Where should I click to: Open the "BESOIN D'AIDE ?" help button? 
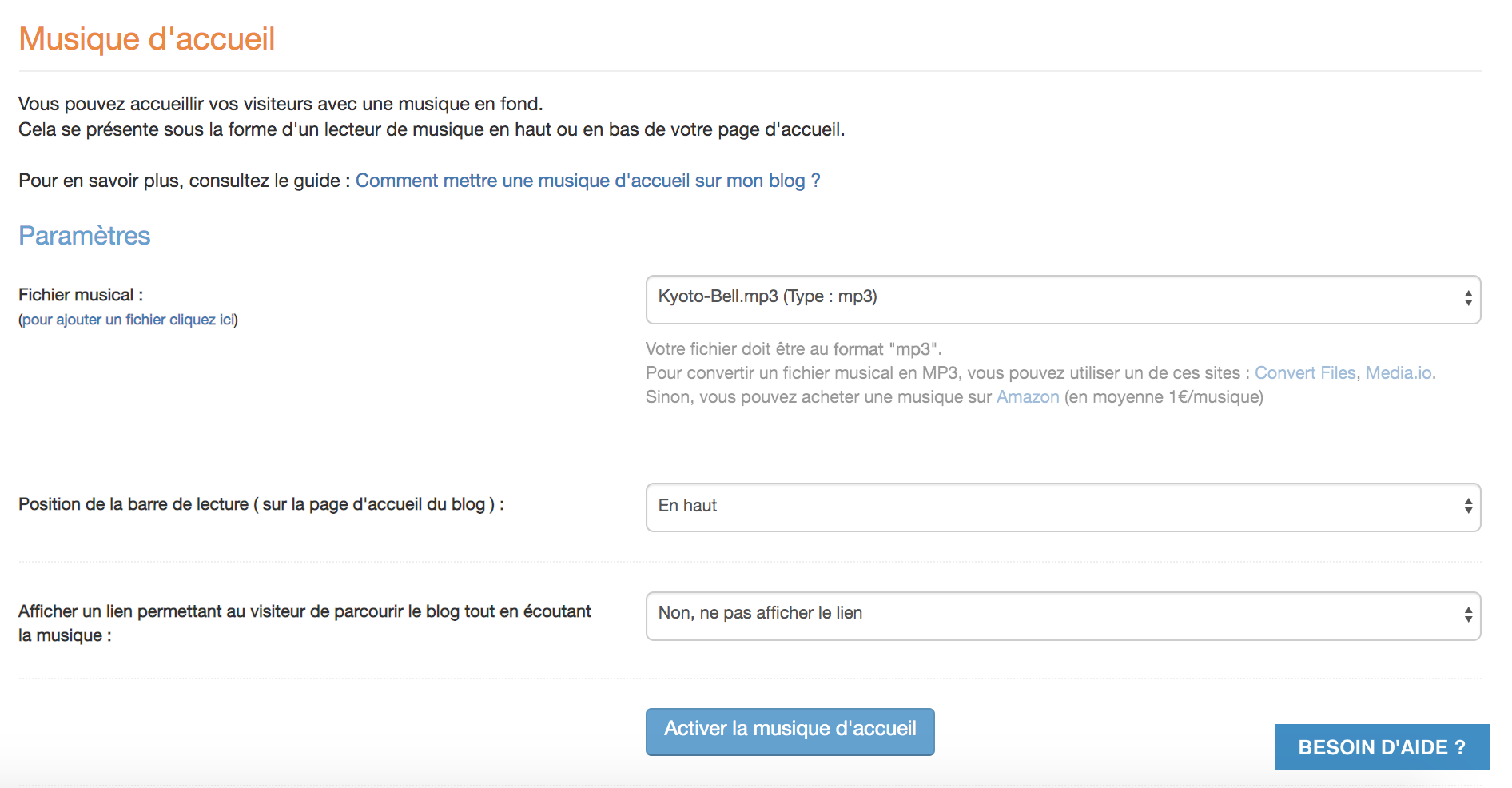pyautogui.click(x=1382, y=747)
